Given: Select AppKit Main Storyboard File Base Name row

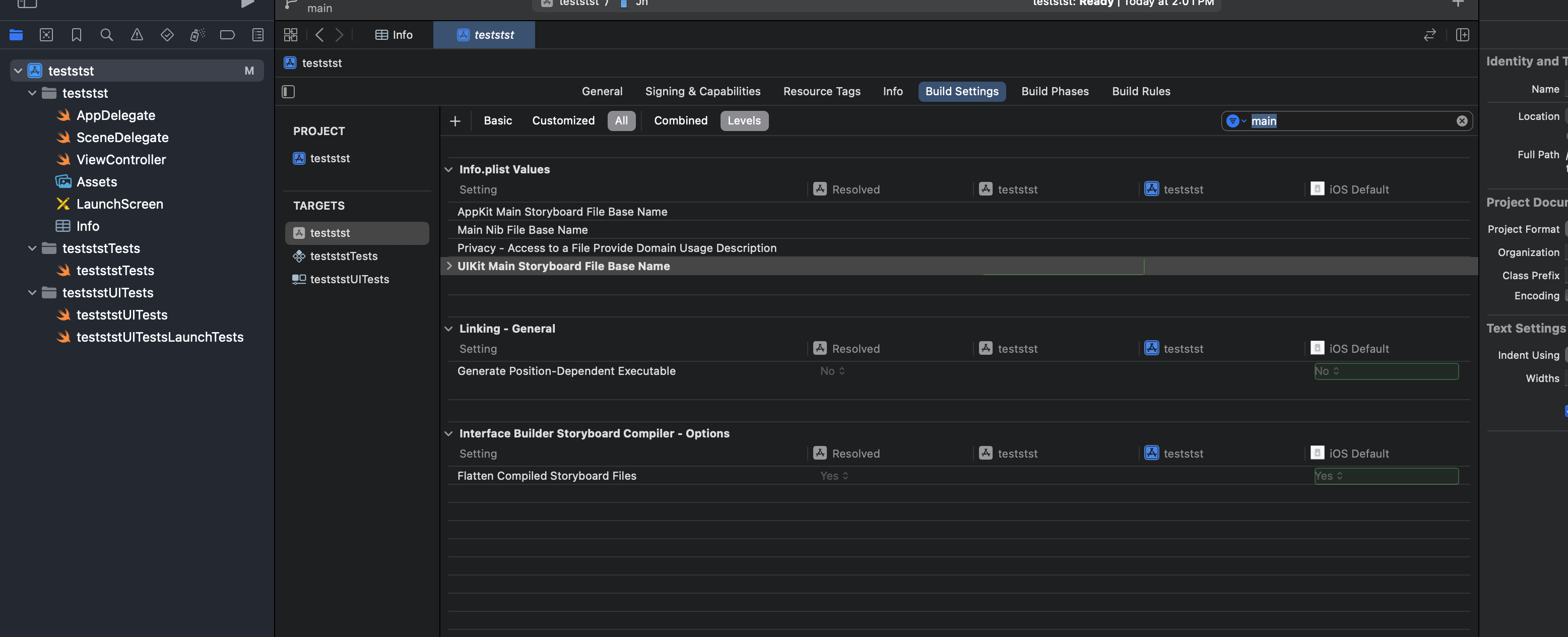Looking at the screenshot, I should point(959,211).
